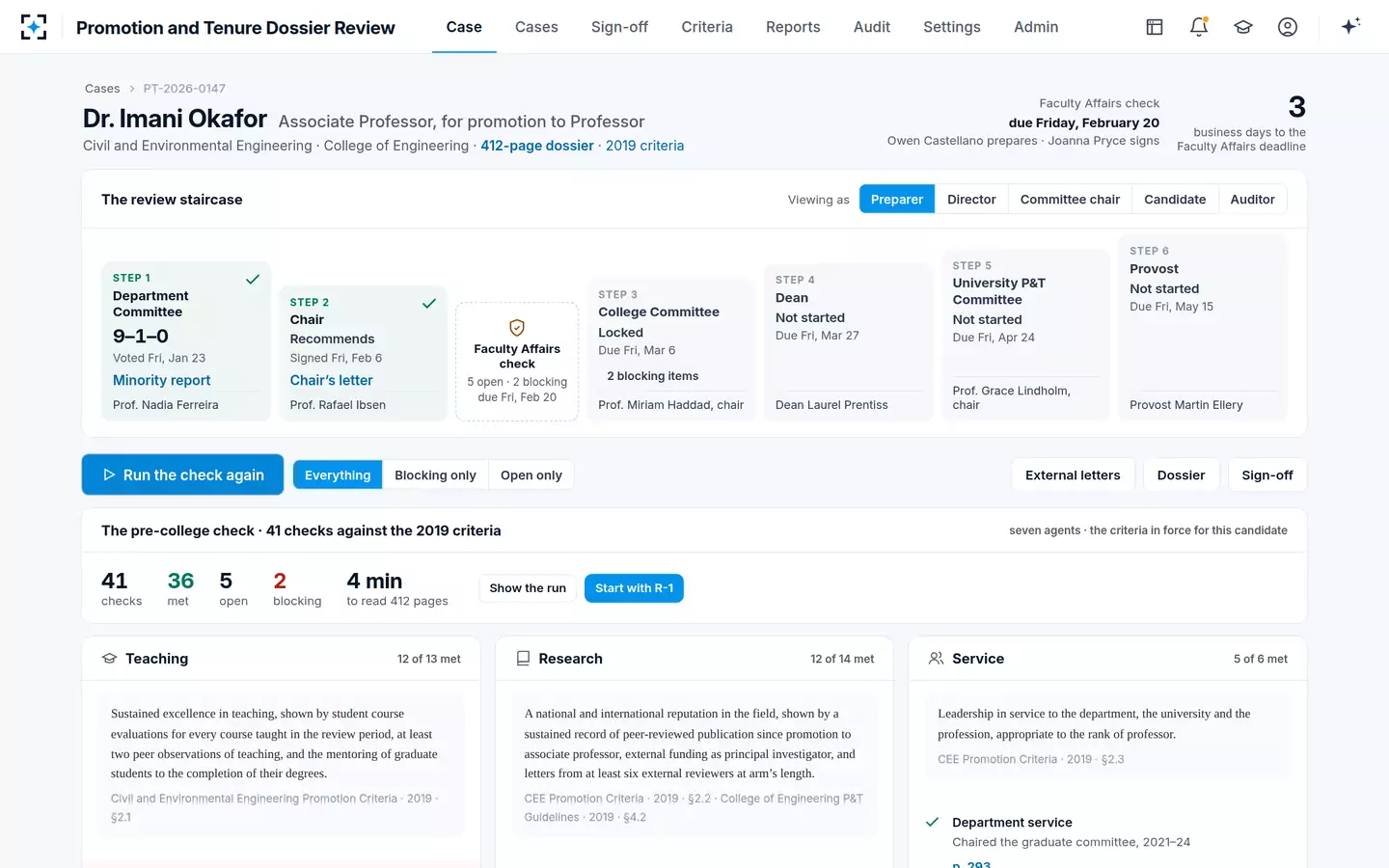1389x868 pixels.
Task: Filter checks to Blocking only
Action: (435, 475)
